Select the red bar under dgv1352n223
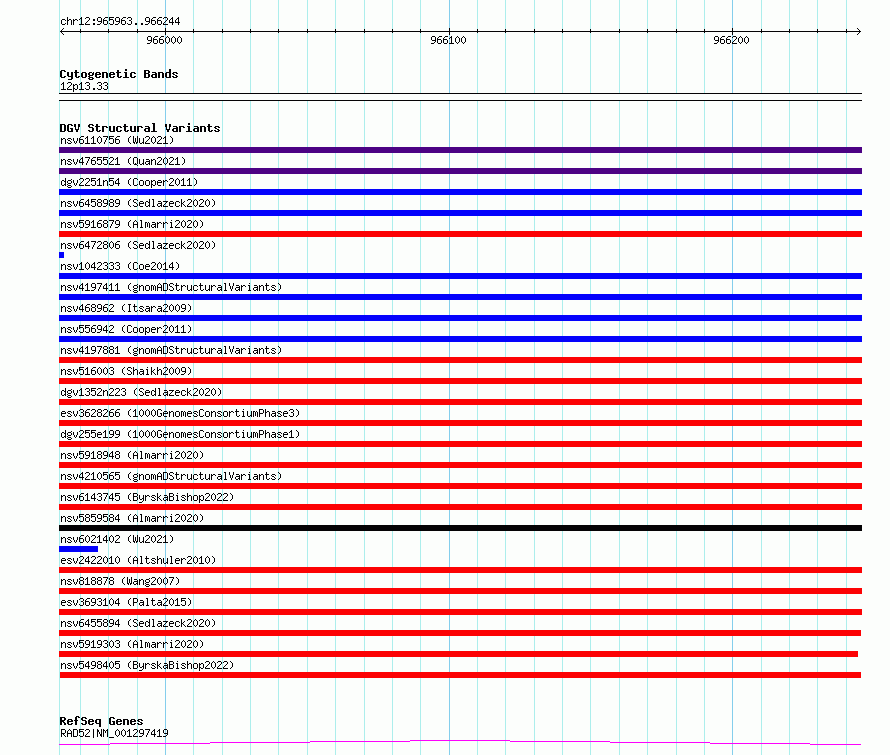This screenshot has width=890, height=755. [460, 402]
